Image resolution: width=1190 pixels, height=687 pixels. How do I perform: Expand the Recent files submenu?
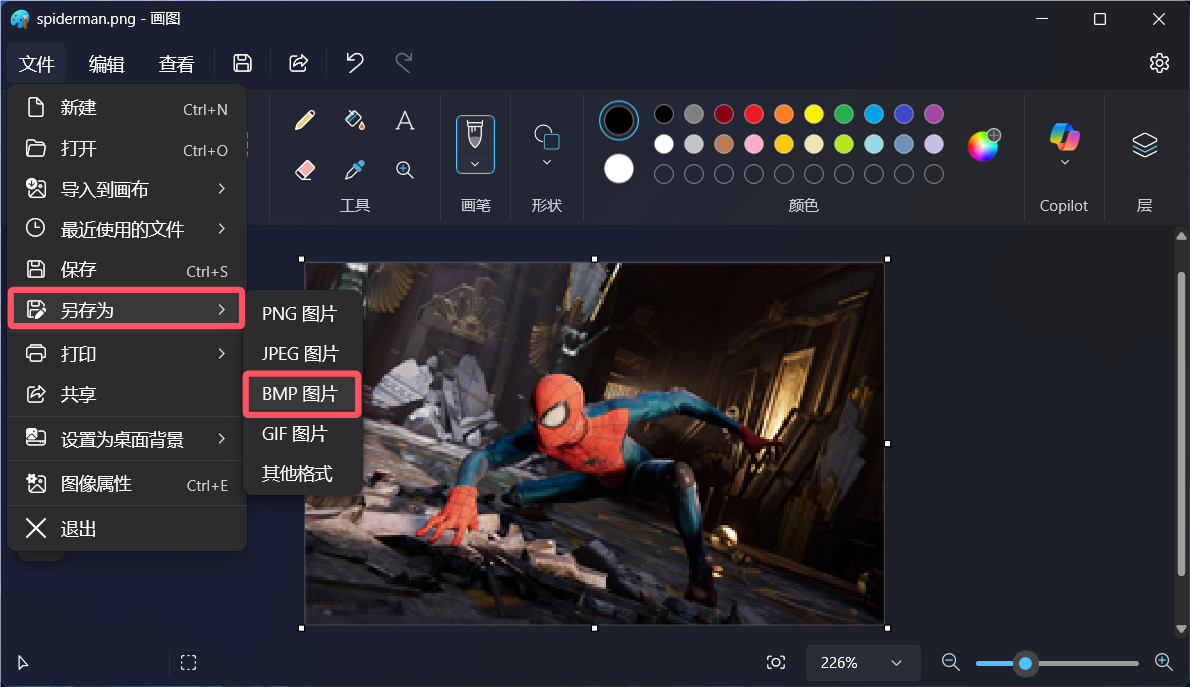221,228
